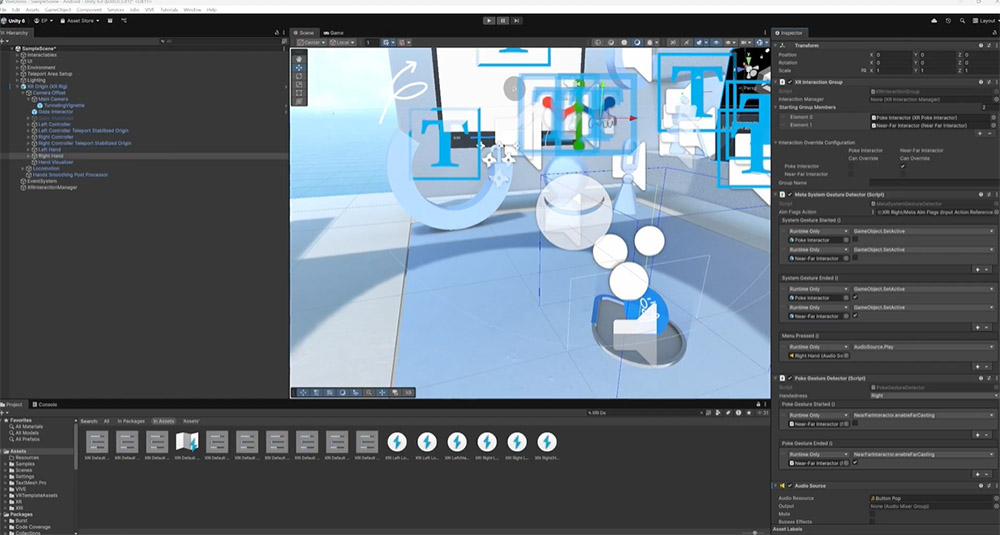Toggle the XR Interaction Group component checkbox

coord(788,82)
